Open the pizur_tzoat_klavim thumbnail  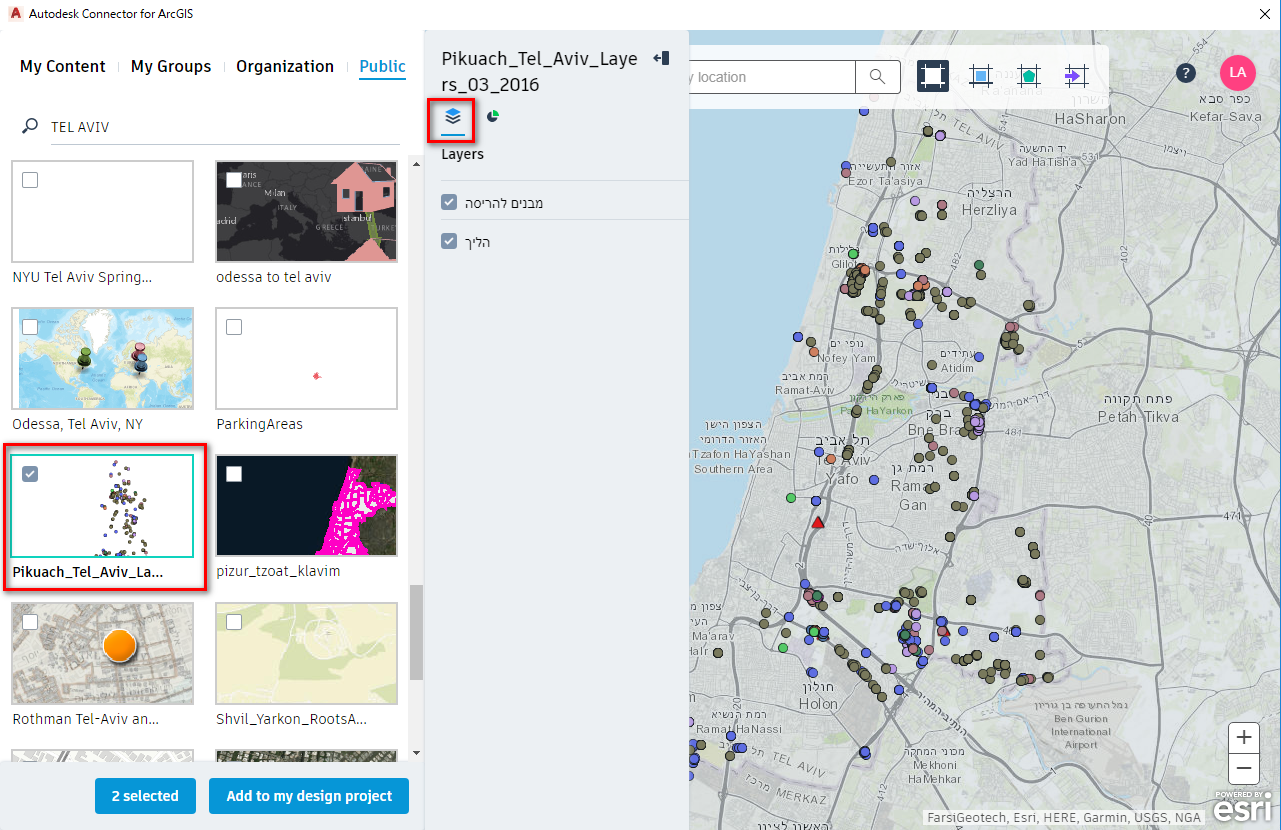click(x=307, y=506)
